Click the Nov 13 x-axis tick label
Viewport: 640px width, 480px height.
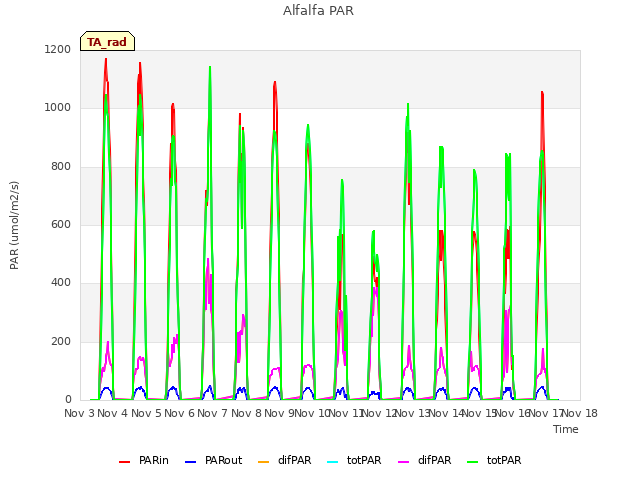[413, 413]
